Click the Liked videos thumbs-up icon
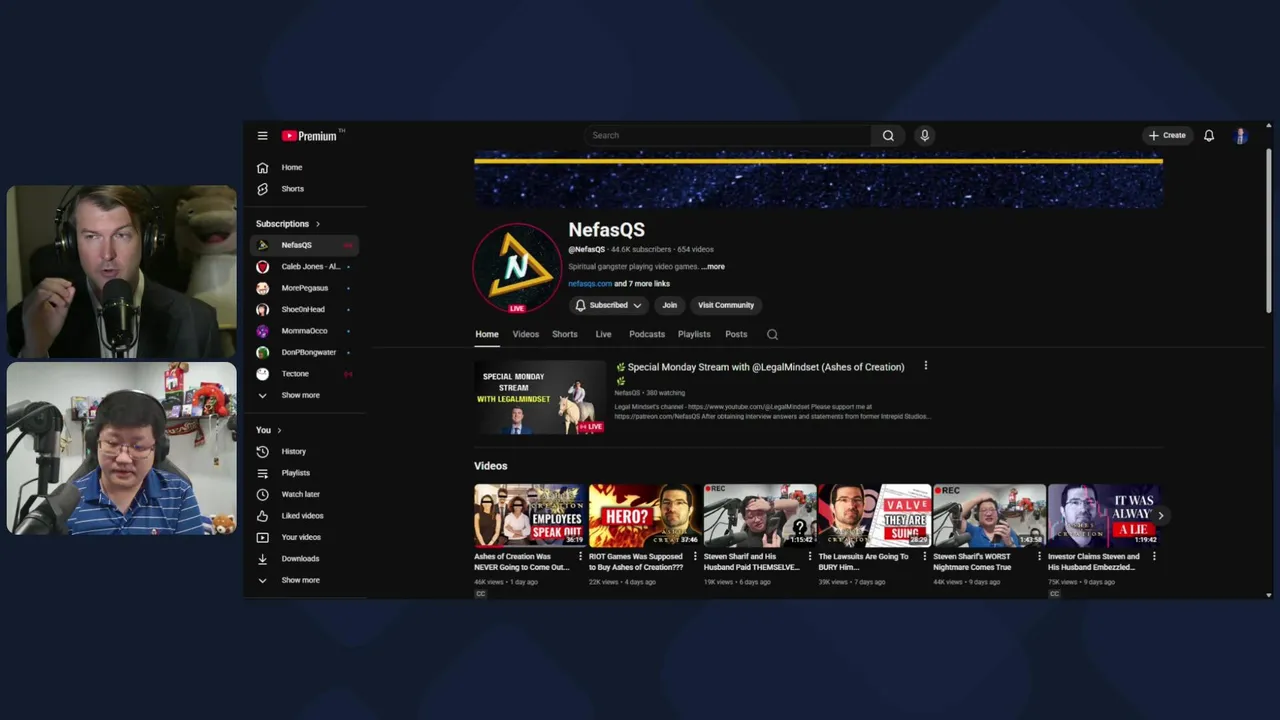This screenshot has height=720, width=1280. pos(262,516)
